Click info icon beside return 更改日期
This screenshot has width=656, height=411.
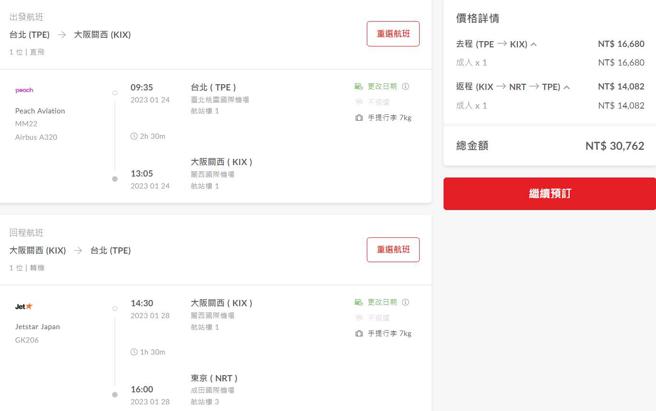(405, 303)
